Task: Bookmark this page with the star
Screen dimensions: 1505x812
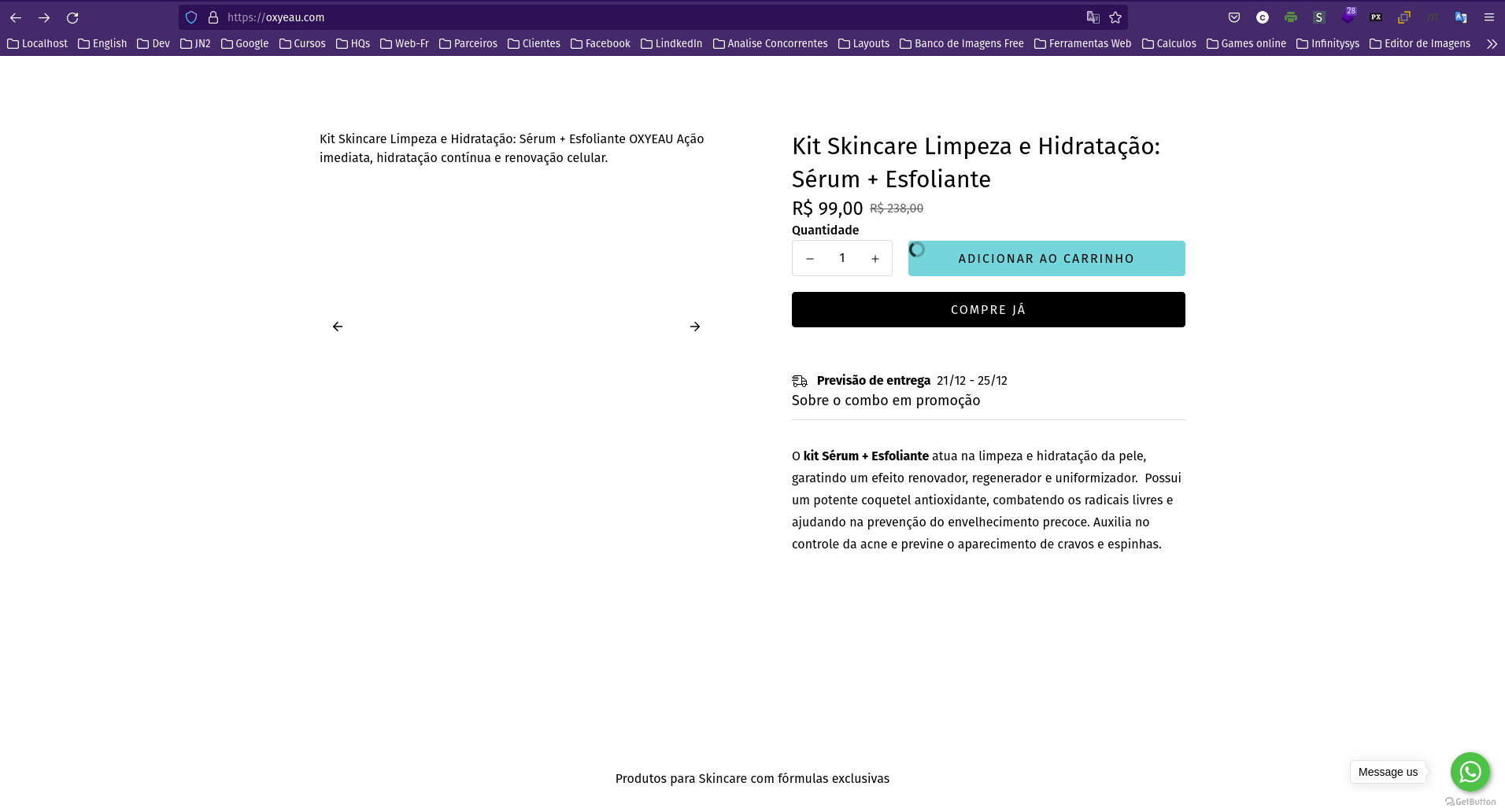Action: point(1115,17)
